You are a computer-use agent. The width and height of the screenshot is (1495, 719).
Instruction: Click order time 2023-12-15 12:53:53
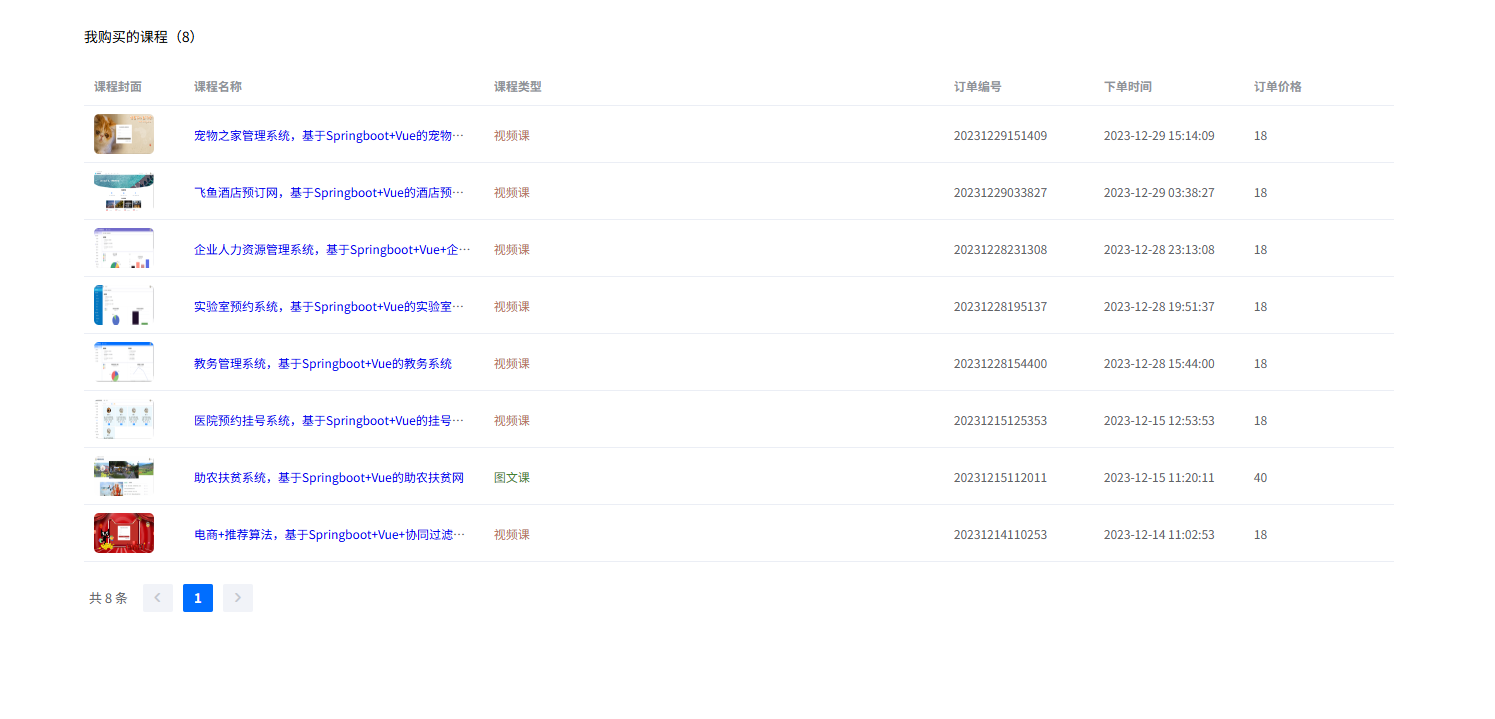[1159, 420]
